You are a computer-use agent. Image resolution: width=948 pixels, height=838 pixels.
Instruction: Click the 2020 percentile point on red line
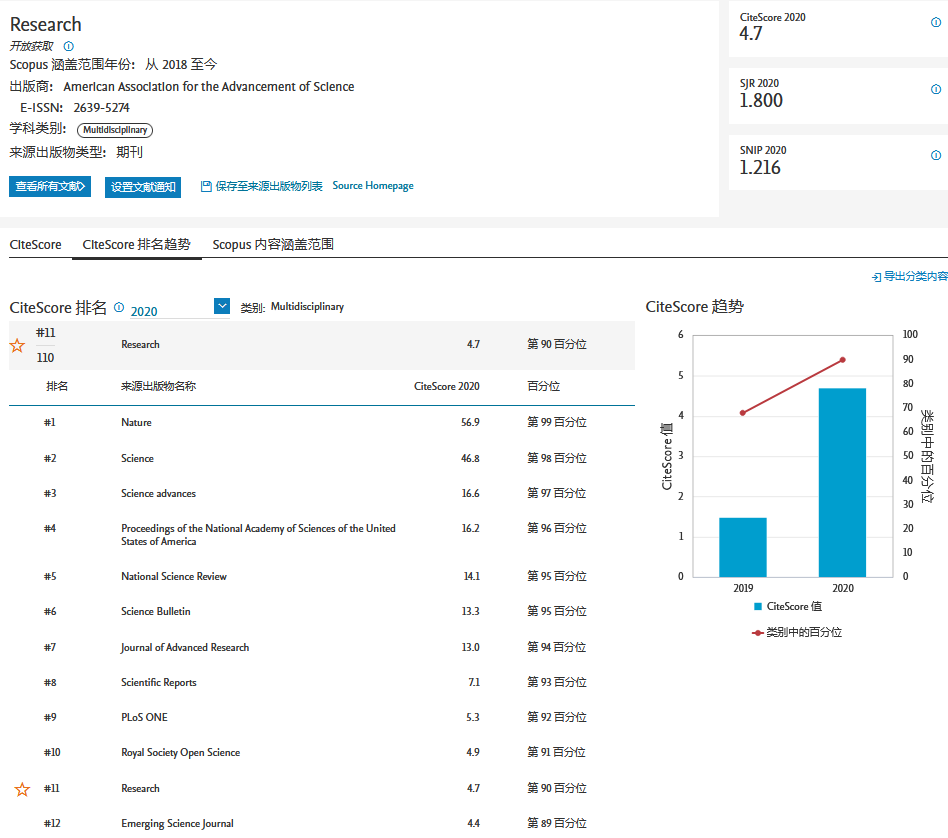click(x=843, y=360)
